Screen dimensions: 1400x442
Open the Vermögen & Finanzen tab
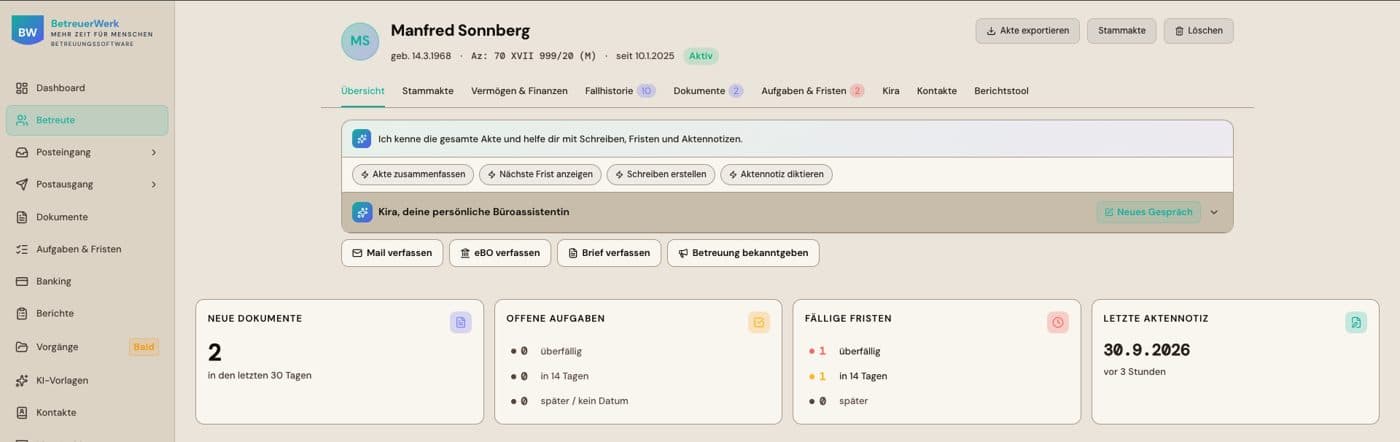tap(519, 91)
